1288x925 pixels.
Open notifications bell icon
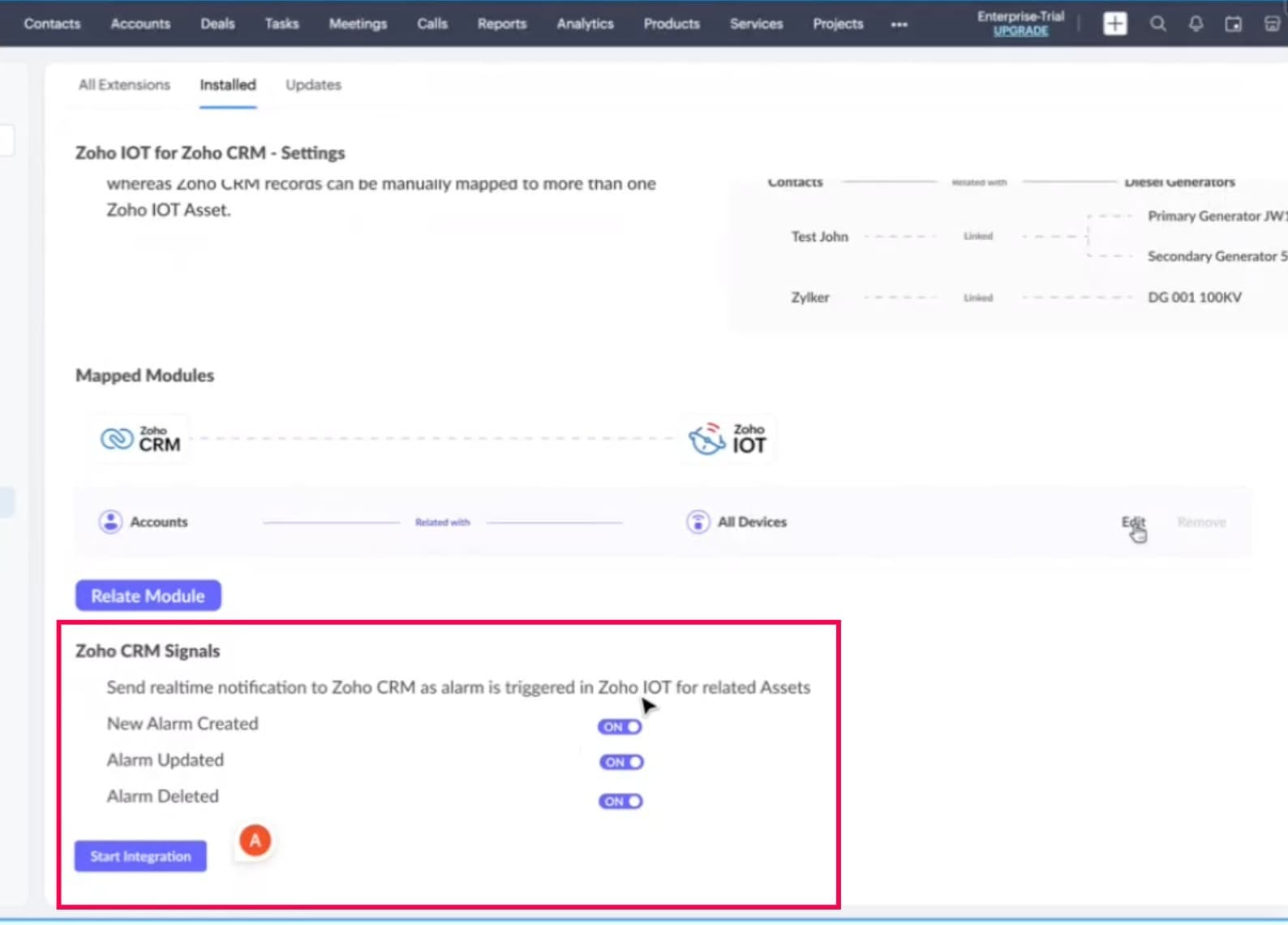1196,24
